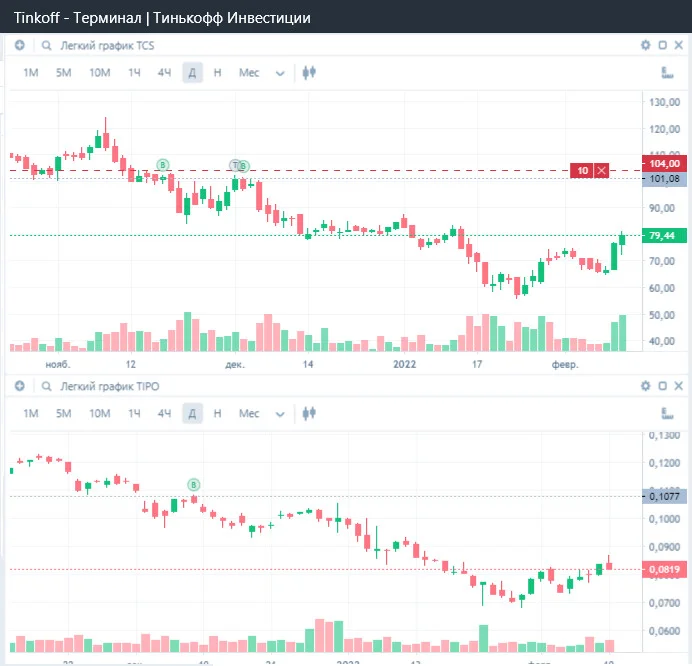692x666 pixels.
Task: Click the нояб. date label on TCS axis
Action: coord(58,365)
